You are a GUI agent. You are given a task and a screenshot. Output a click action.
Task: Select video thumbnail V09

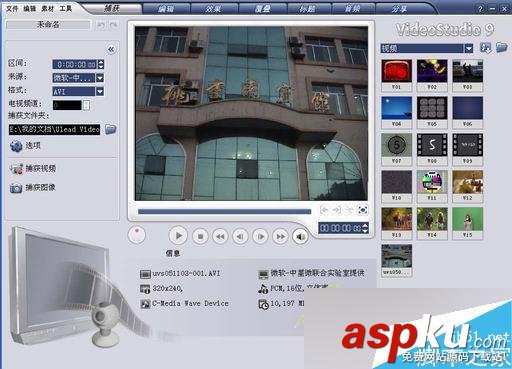coord(467,149)
